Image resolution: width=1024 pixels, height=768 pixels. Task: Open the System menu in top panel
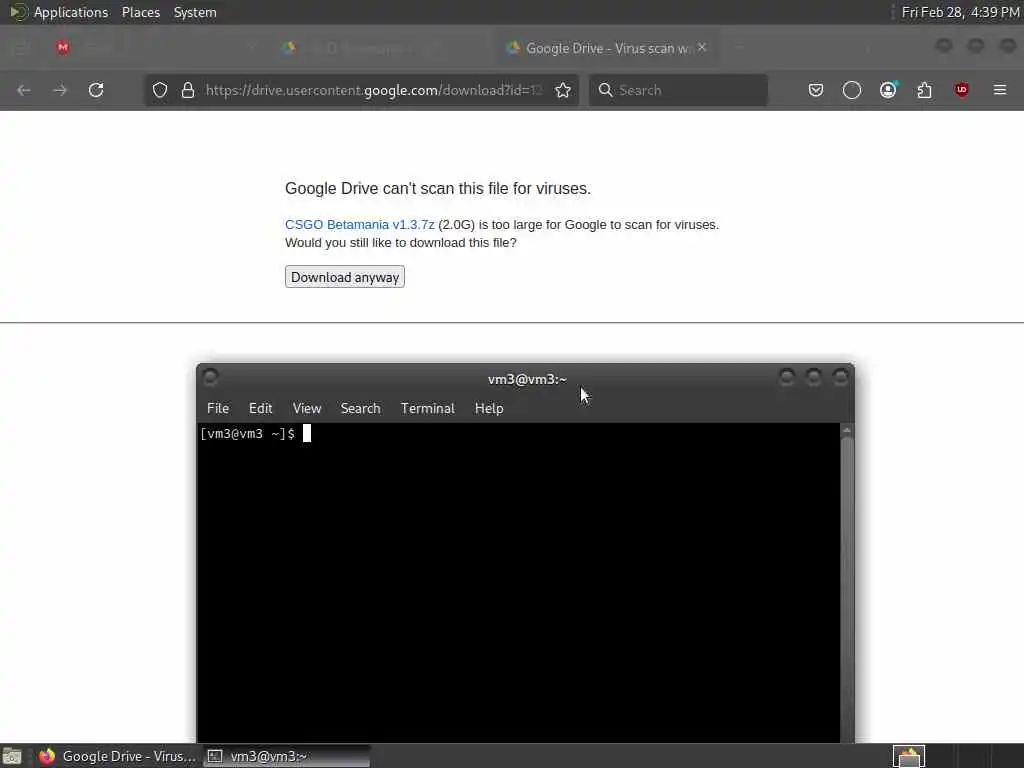point(195,12)
